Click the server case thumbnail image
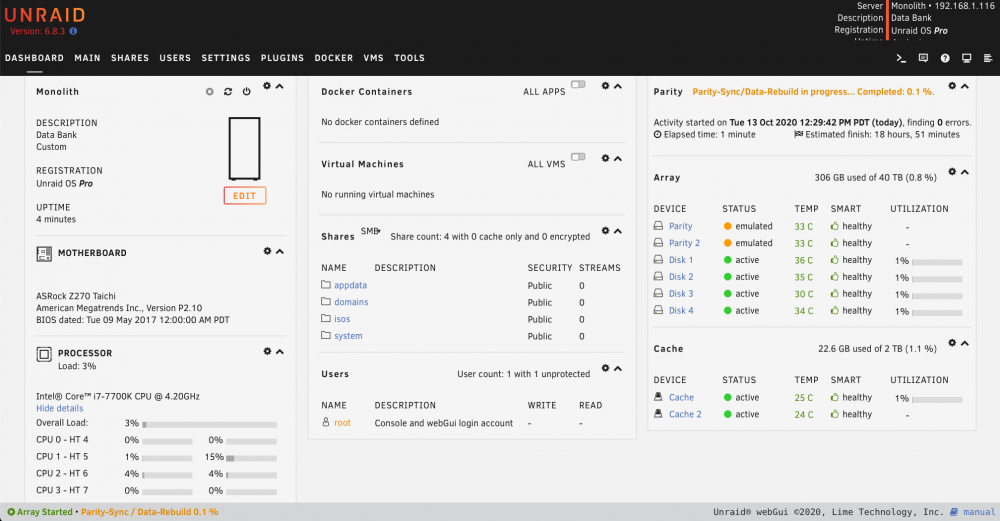 (x=245, y=149)
